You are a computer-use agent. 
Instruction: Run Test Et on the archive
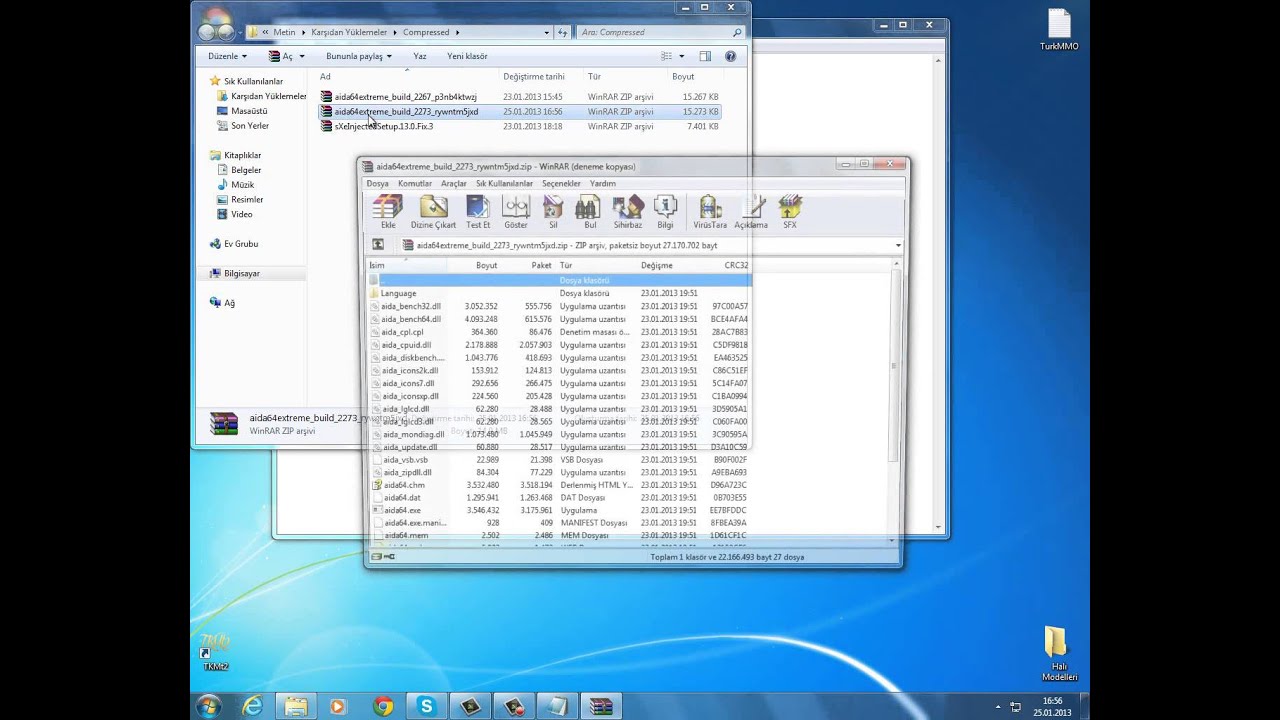pyautogui.click(x=478, y=211)
